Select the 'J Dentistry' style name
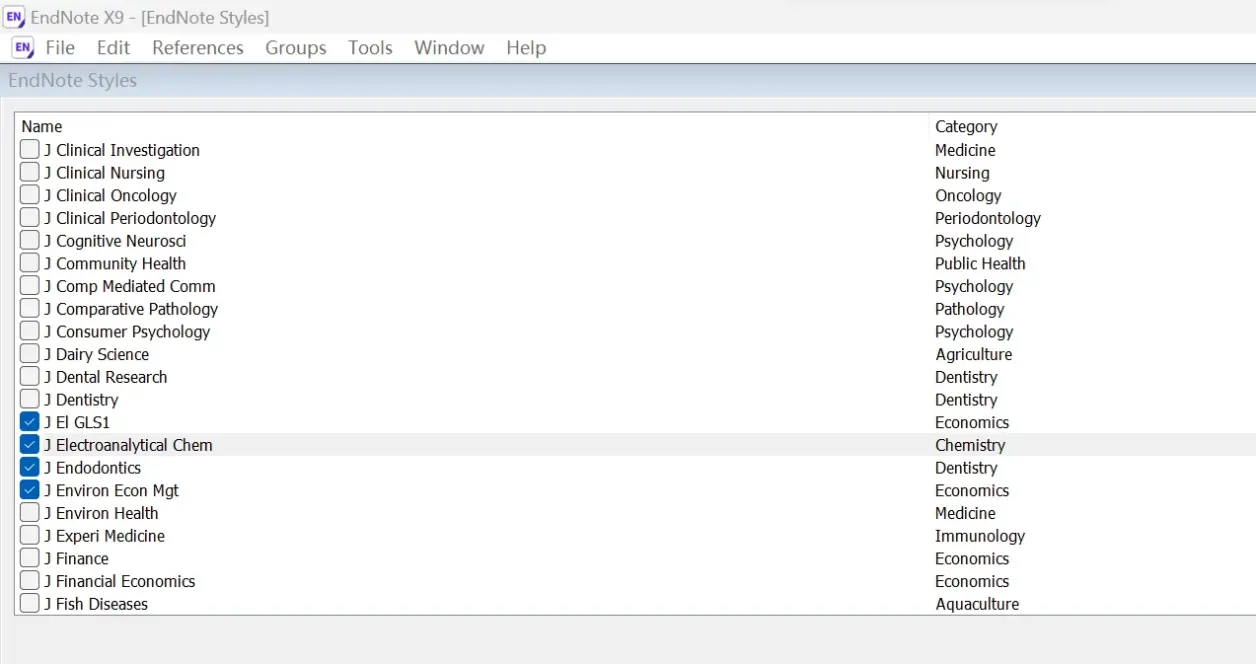Screen dimensions: 1256x664 pos(81,400)
